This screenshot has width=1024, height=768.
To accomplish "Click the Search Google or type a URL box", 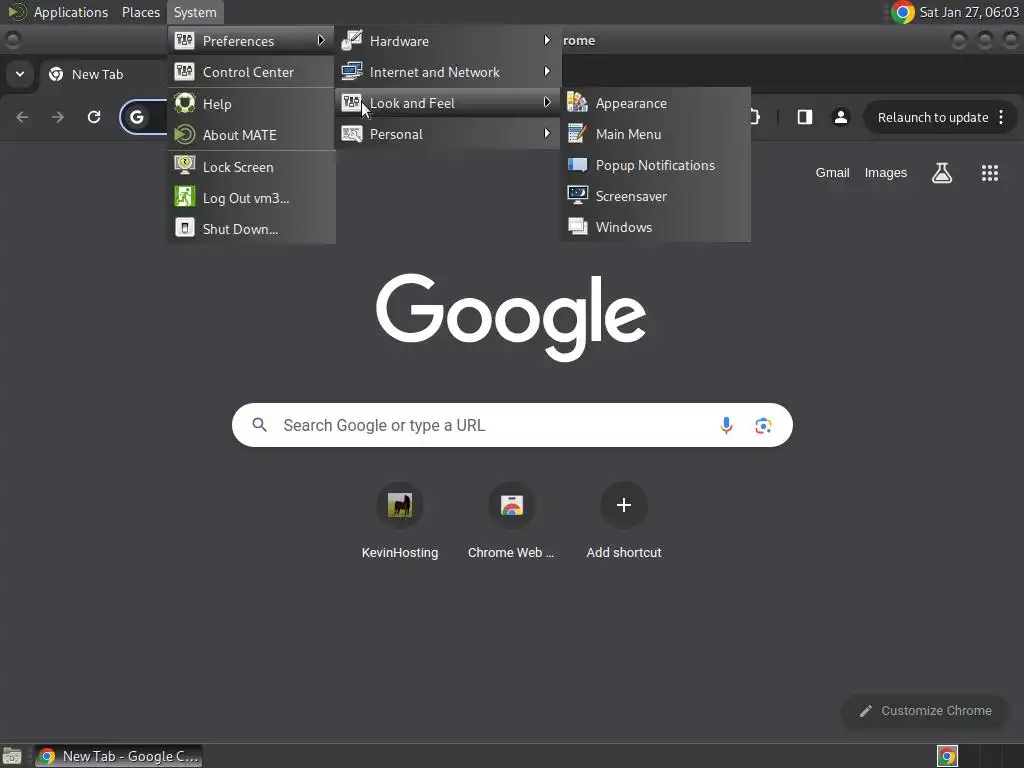I will (x=512, y=425).
